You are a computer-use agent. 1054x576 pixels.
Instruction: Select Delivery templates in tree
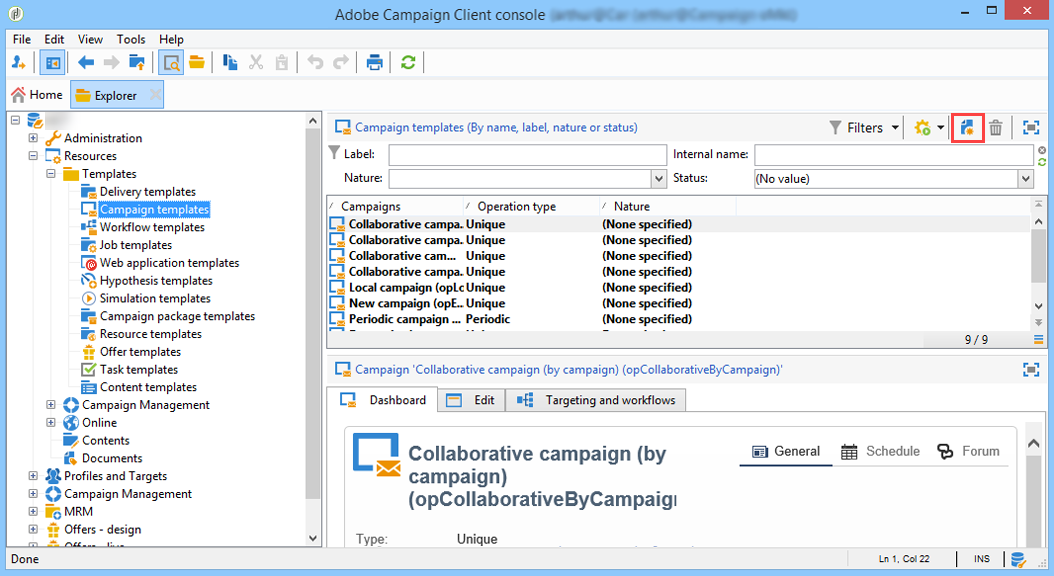[147, 192]
